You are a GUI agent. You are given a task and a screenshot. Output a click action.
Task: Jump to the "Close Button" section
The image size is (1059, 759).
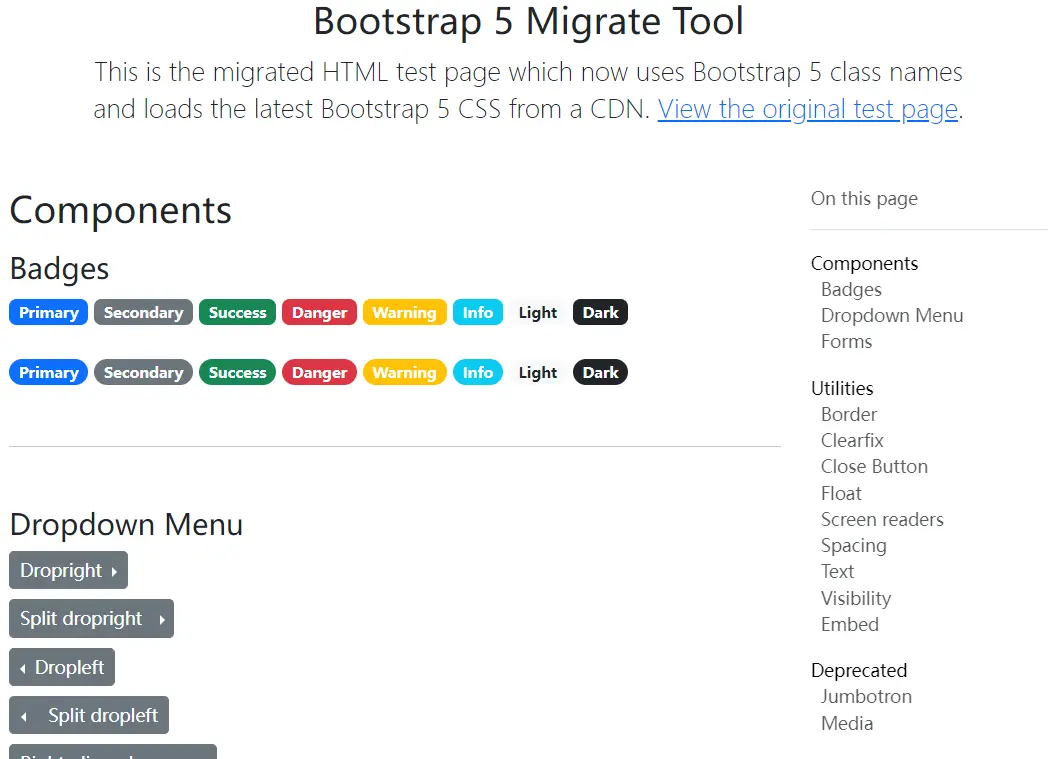(x=875, y=467)
